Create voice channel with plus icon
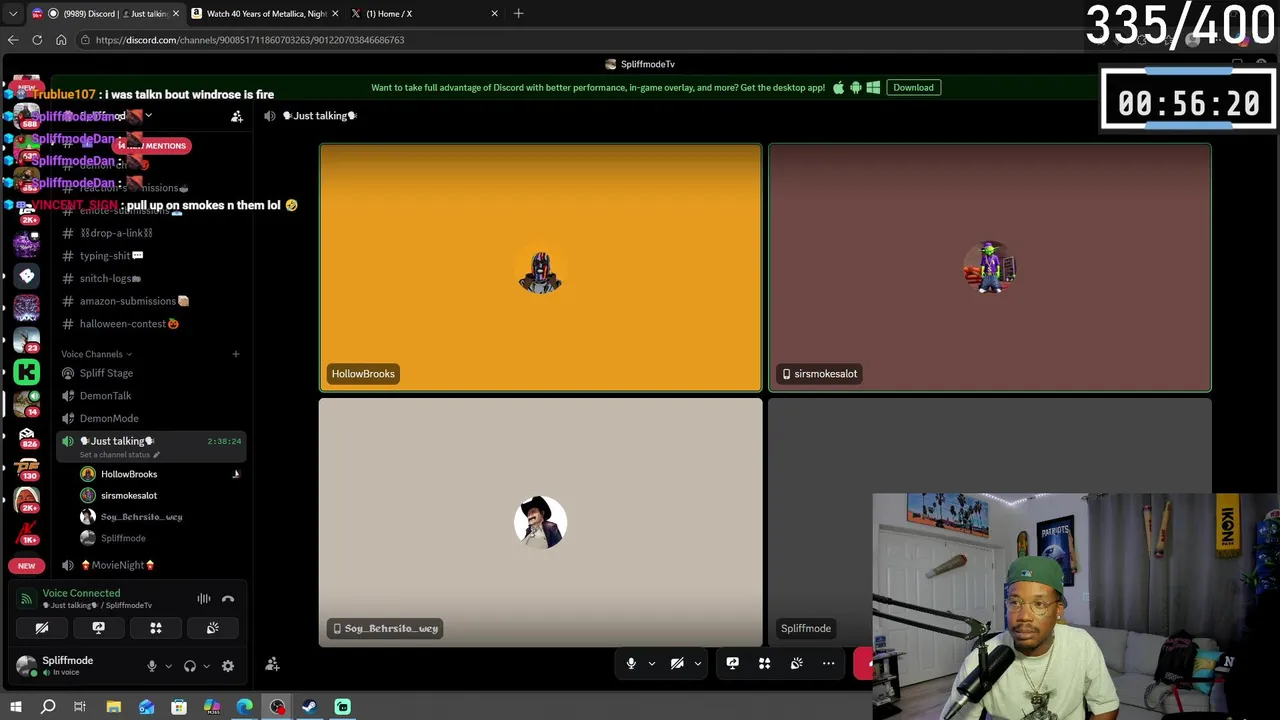Screen dimensions: 1280x720 click(236, 354)
